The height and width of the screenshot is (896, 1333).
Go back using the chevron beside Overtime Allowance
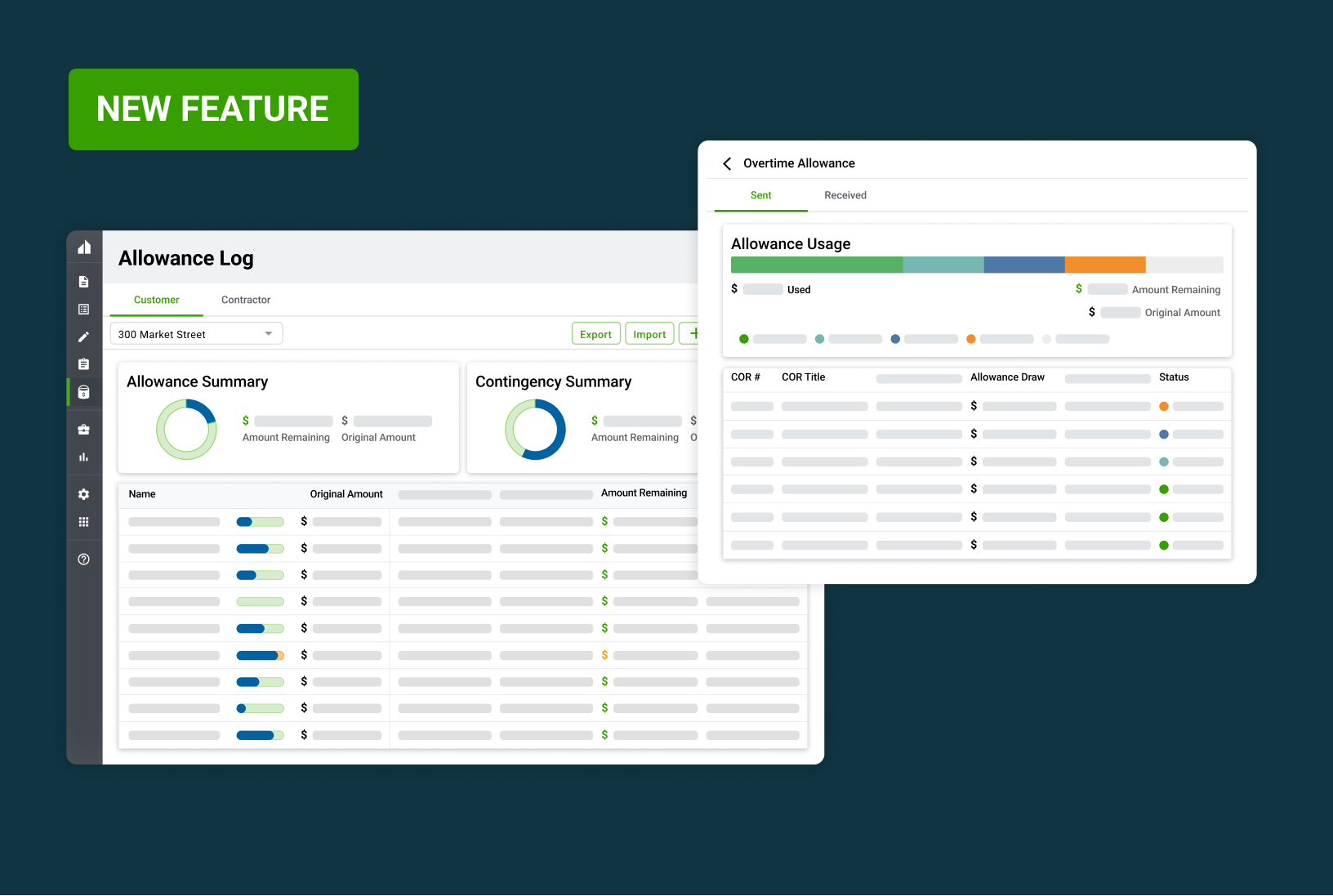tap(726, 163)
